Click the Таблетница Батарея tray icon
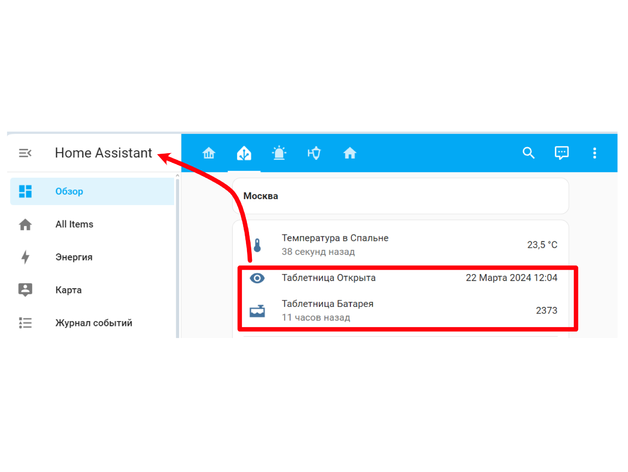The image size is (628, 472). [257, 311]
